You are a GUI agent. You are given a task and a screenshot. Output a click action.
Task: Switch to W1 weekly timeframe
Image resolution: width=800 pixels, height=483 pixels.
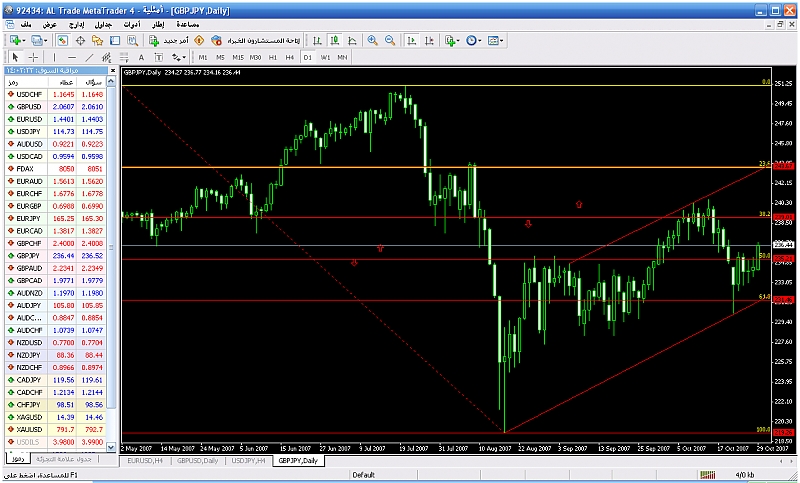pyautogui.click(x=325, y=57)
